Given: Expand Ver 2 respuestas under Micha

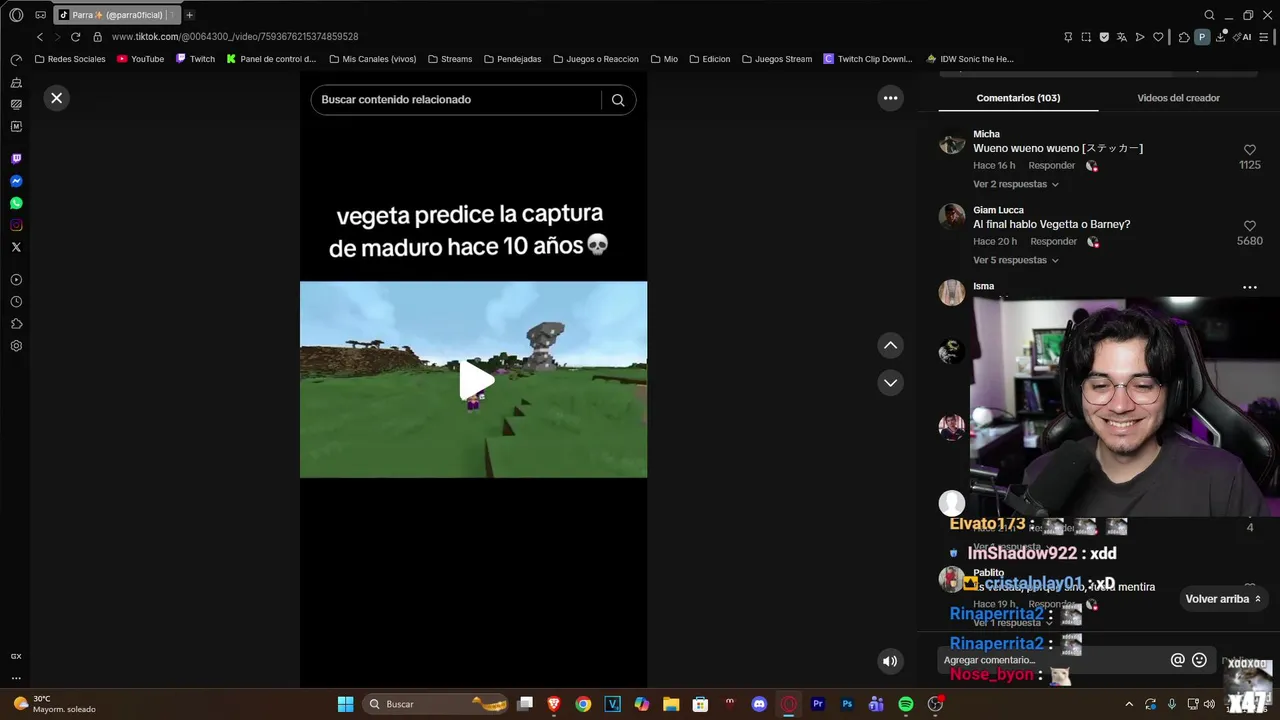Looking at the screenshot, I should point(1015,184).
